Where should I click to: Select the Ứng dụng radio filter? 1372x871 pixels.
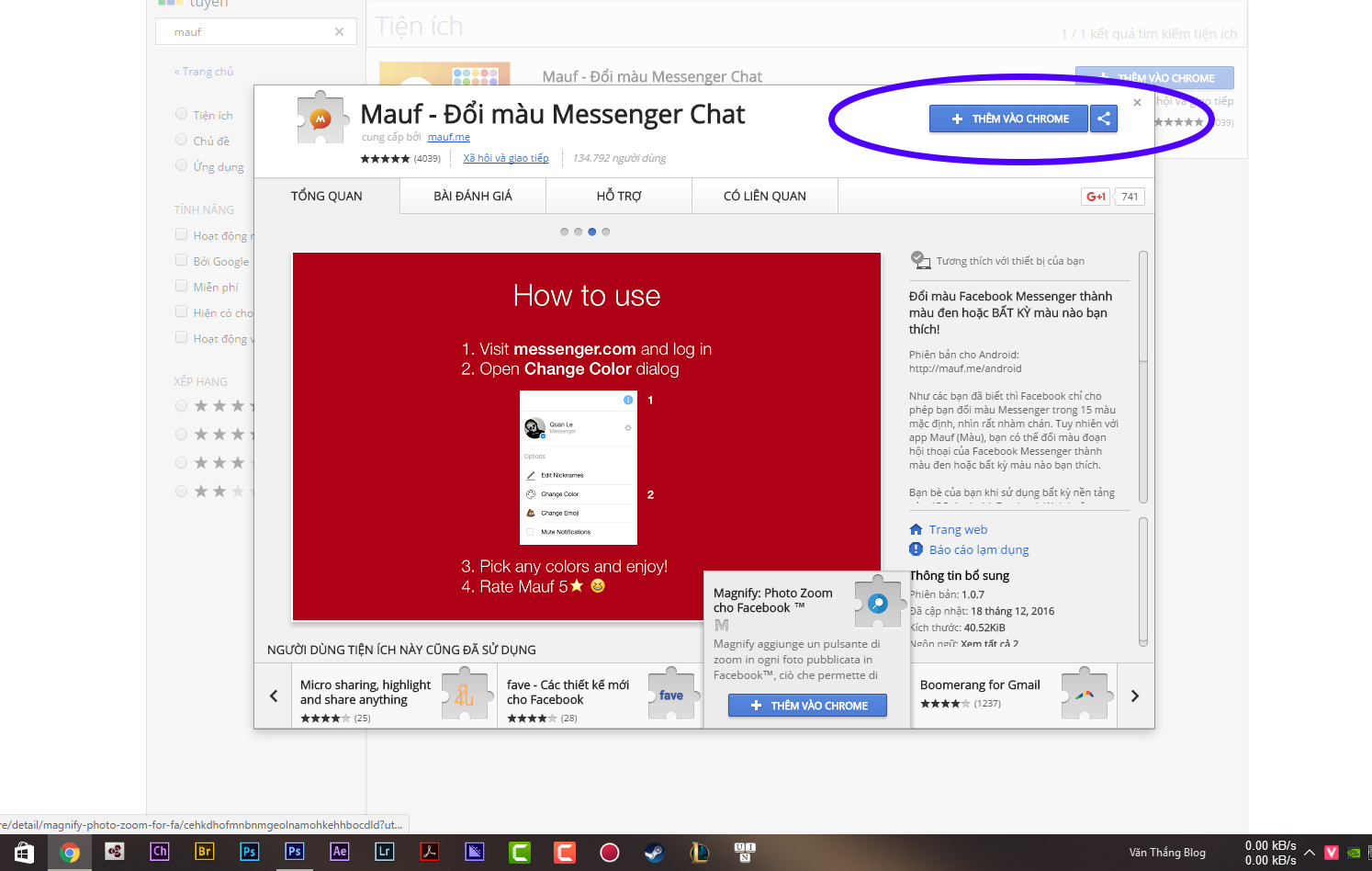[x=182, y=166]
